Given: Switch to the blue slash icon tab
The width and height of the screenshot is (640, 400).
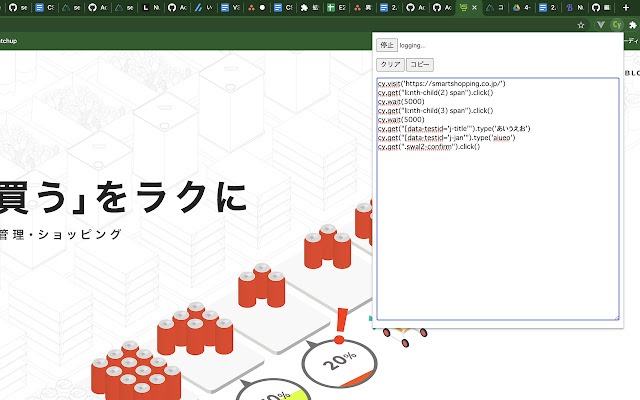Looking at the screenshot, I should coord(203,7).
